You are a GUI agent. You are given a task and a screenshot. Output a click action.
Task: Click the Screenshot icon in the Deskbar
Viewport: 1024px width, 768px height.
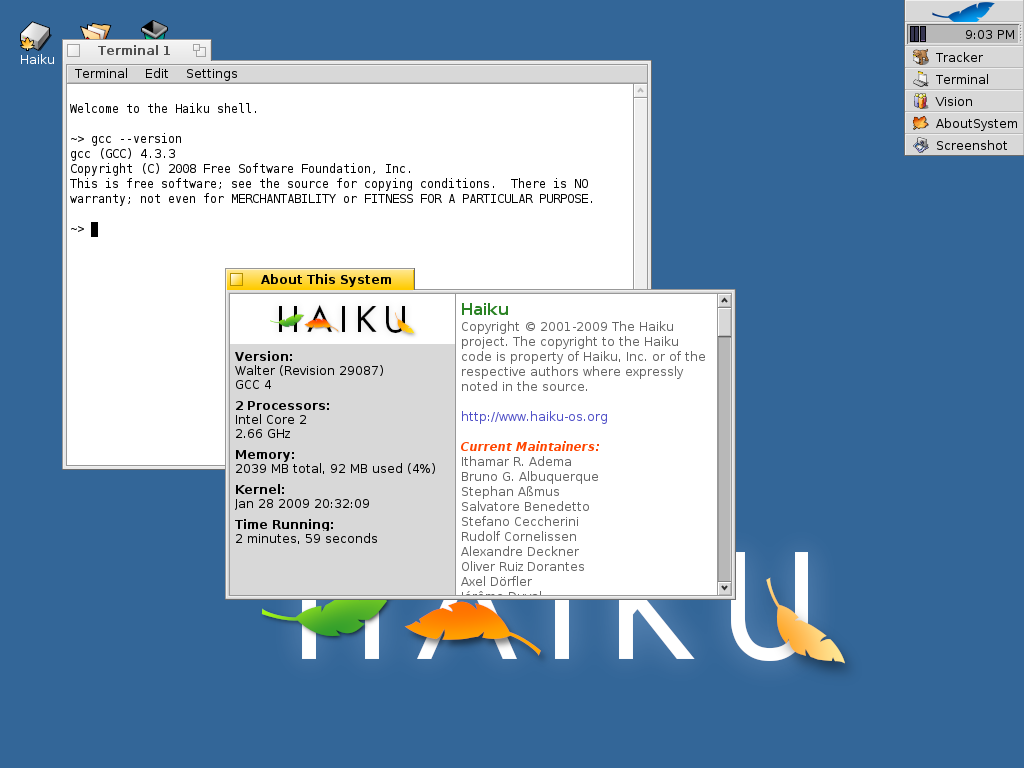921,146
